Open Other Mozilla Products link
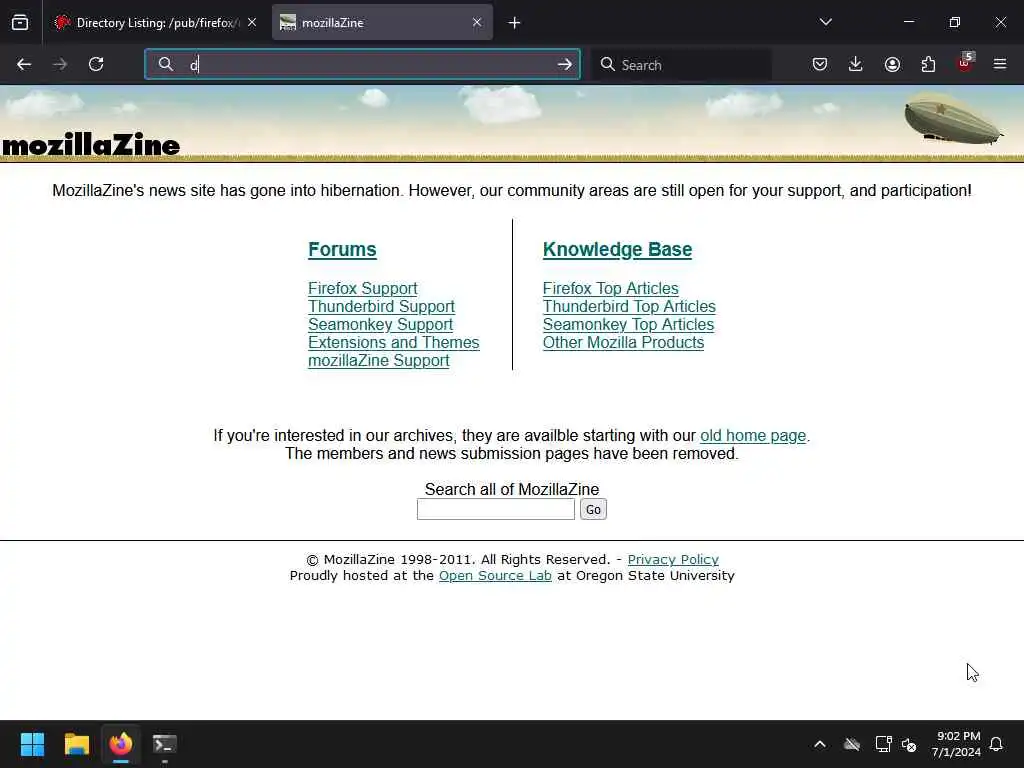The height and width of the screenshot is (768, 1024). [623, 342]
